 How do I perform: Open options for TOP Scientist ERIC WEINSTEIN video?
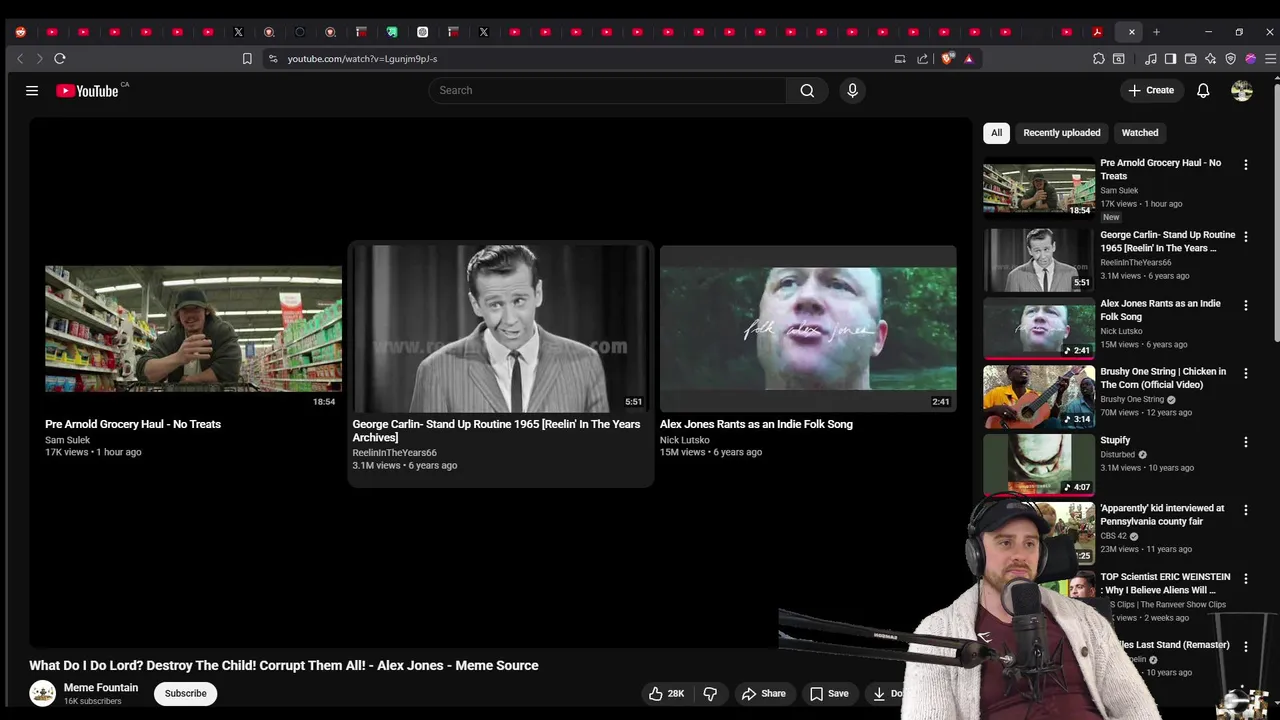(x=1245, y=579)
